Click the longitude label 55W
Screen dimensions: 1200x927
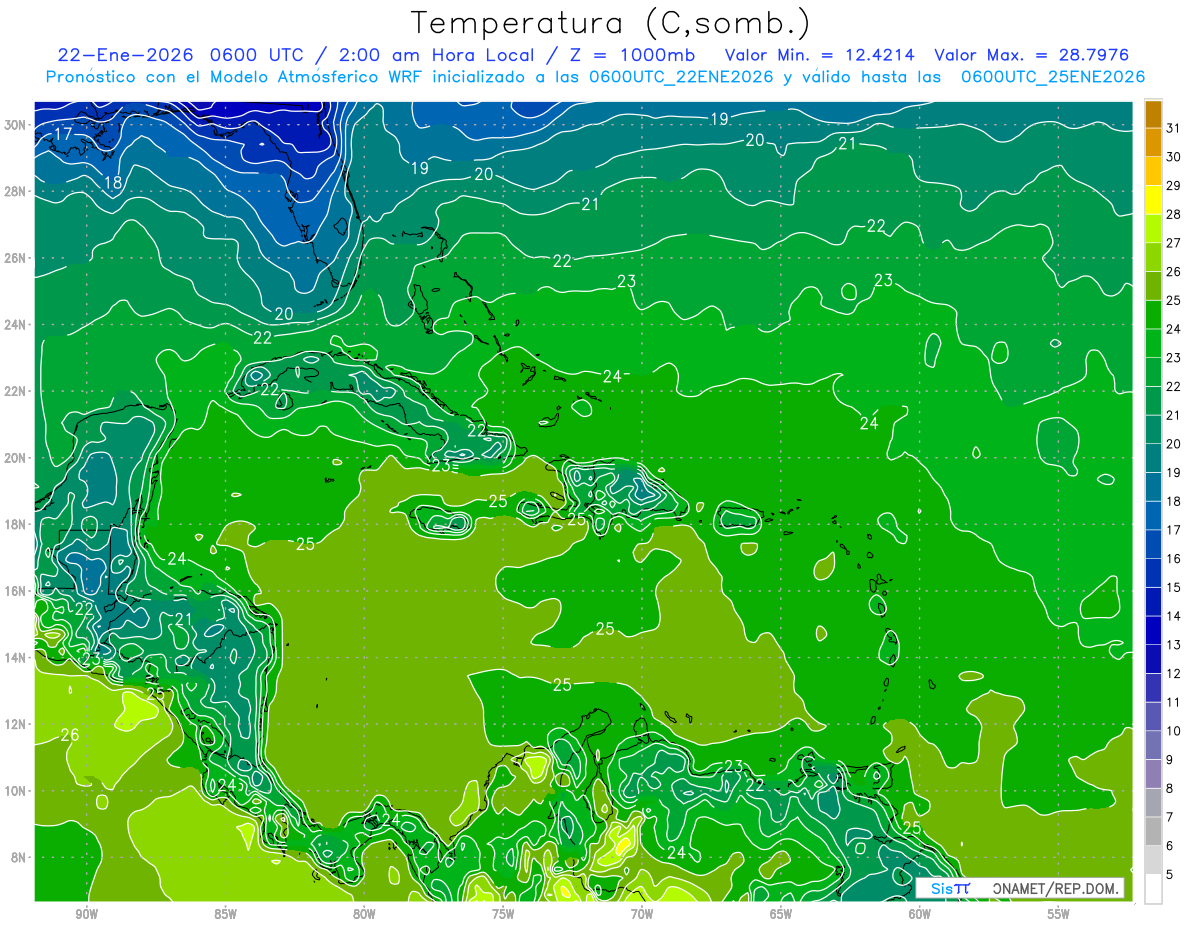point(1058,914)
